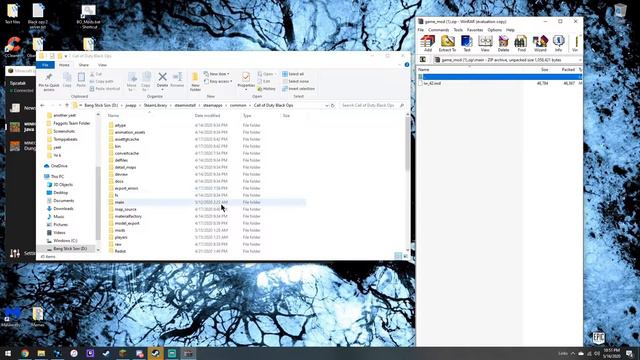Open WinRAR's Favorites menu
The height and width of the screenshot is (360, 640).
[x=475, y=30]
